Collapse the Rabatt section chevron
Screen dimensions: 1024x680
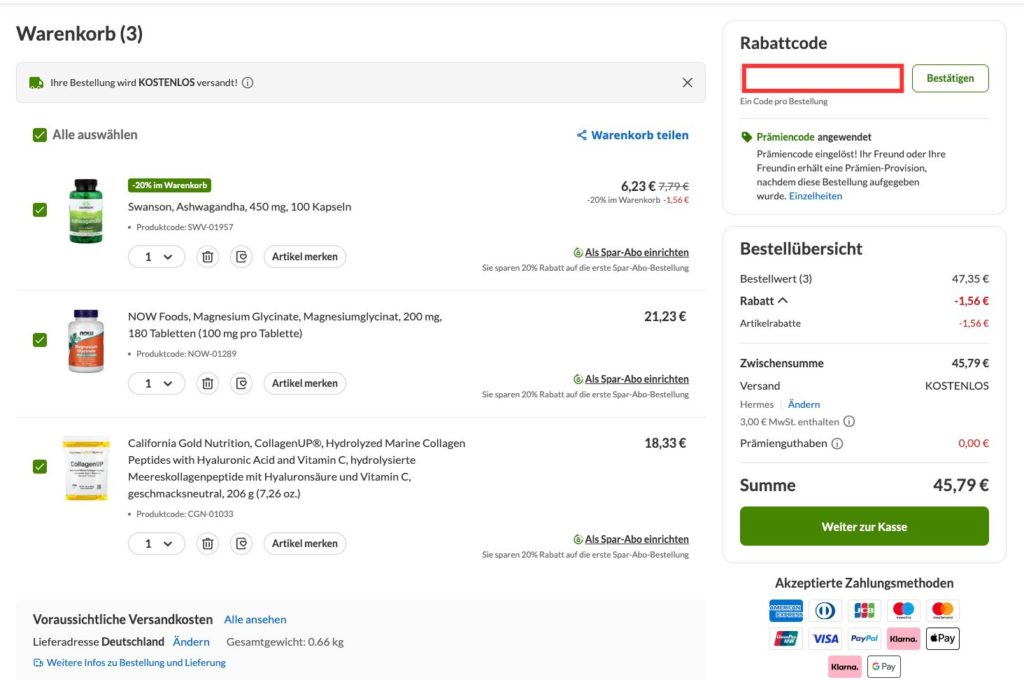click(783, 300)
